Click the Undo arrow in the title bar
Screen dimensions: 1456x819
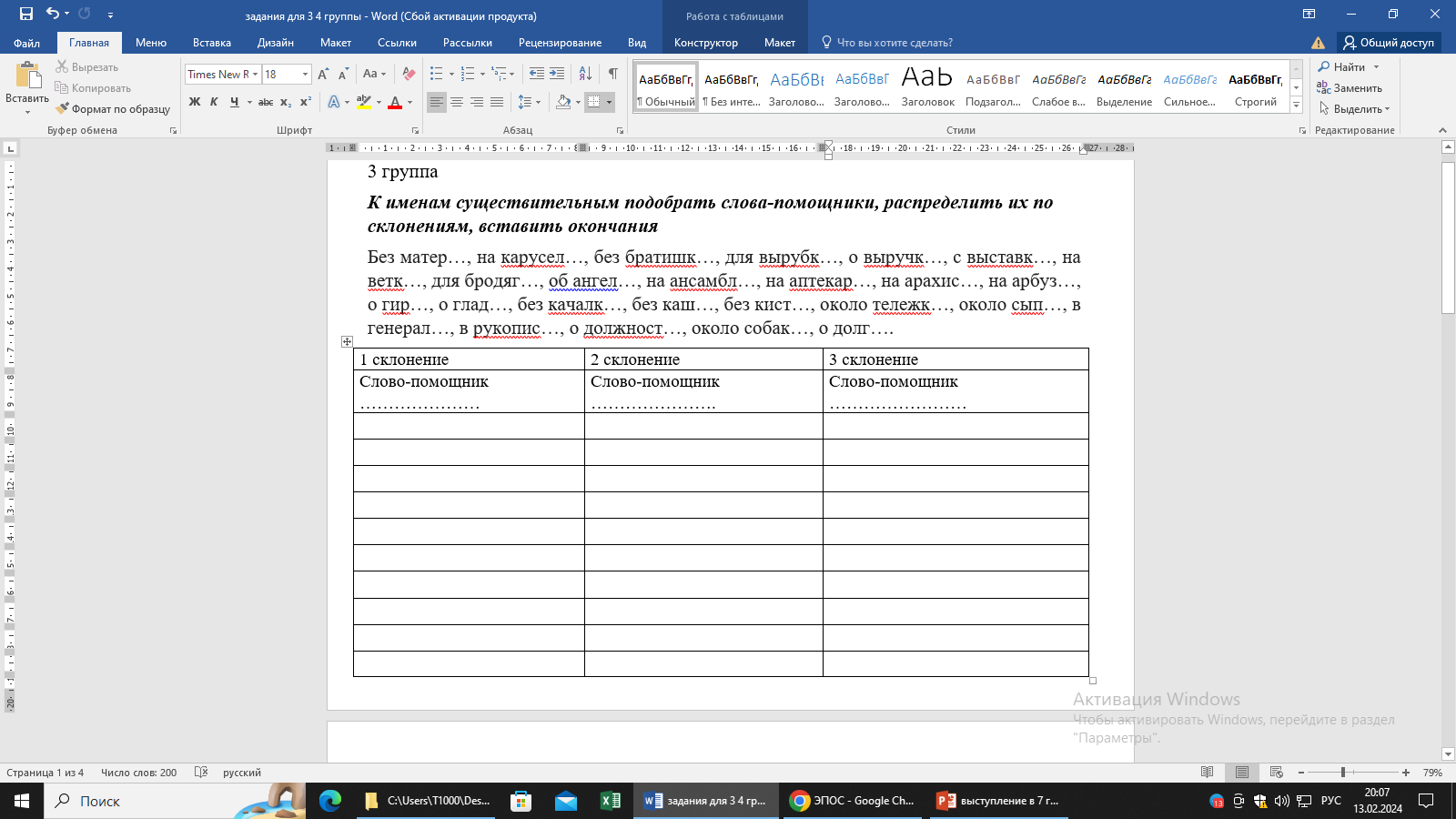click(x=52, y=14)
